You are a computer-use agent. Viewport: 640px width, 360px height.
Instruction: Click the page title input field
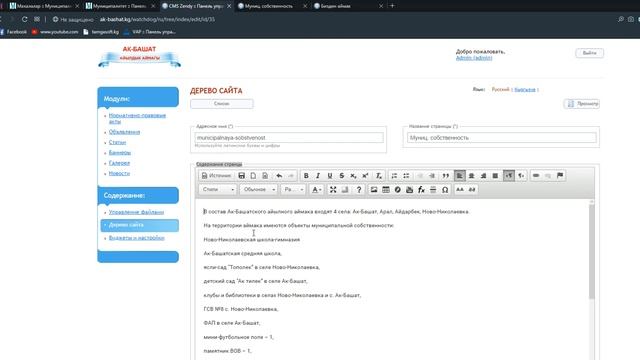click(502, 138)
